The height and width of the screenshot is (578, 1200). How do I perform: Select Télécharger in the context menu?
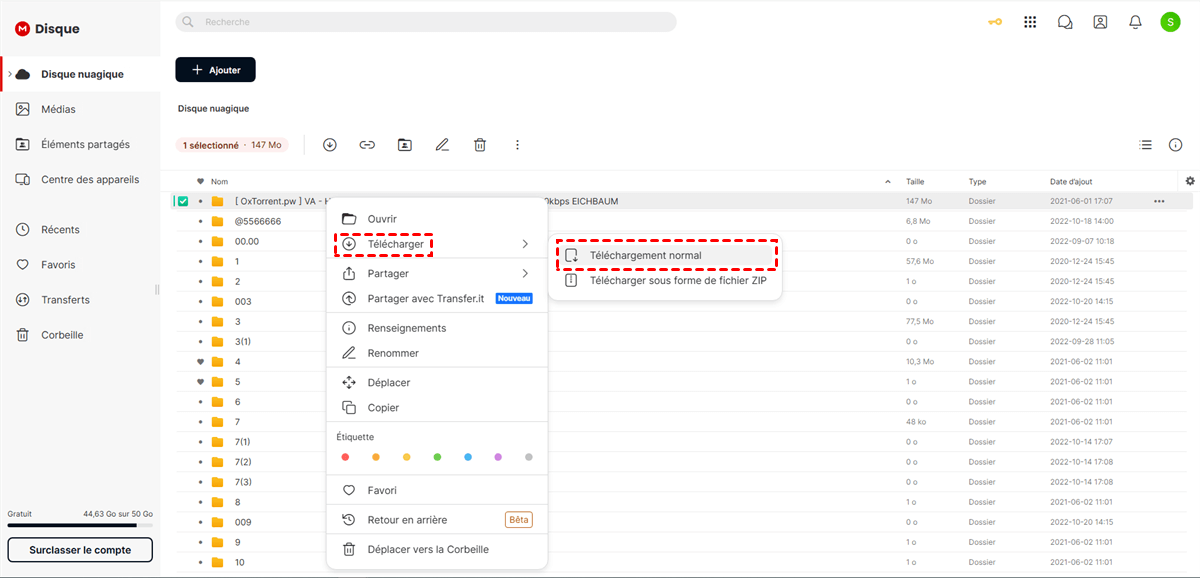pos(437,244)
